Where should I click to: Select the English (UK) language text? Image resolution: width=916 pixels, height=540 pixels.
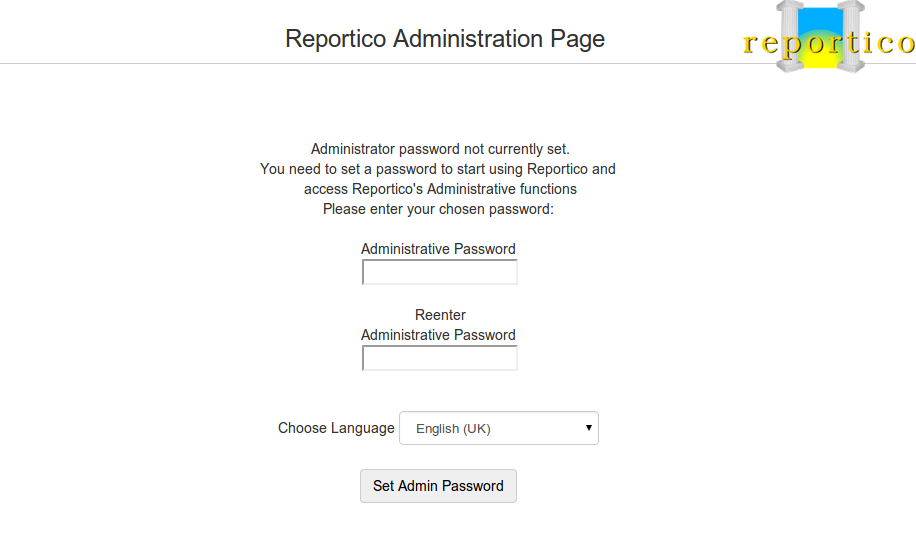tap(453, 429)
